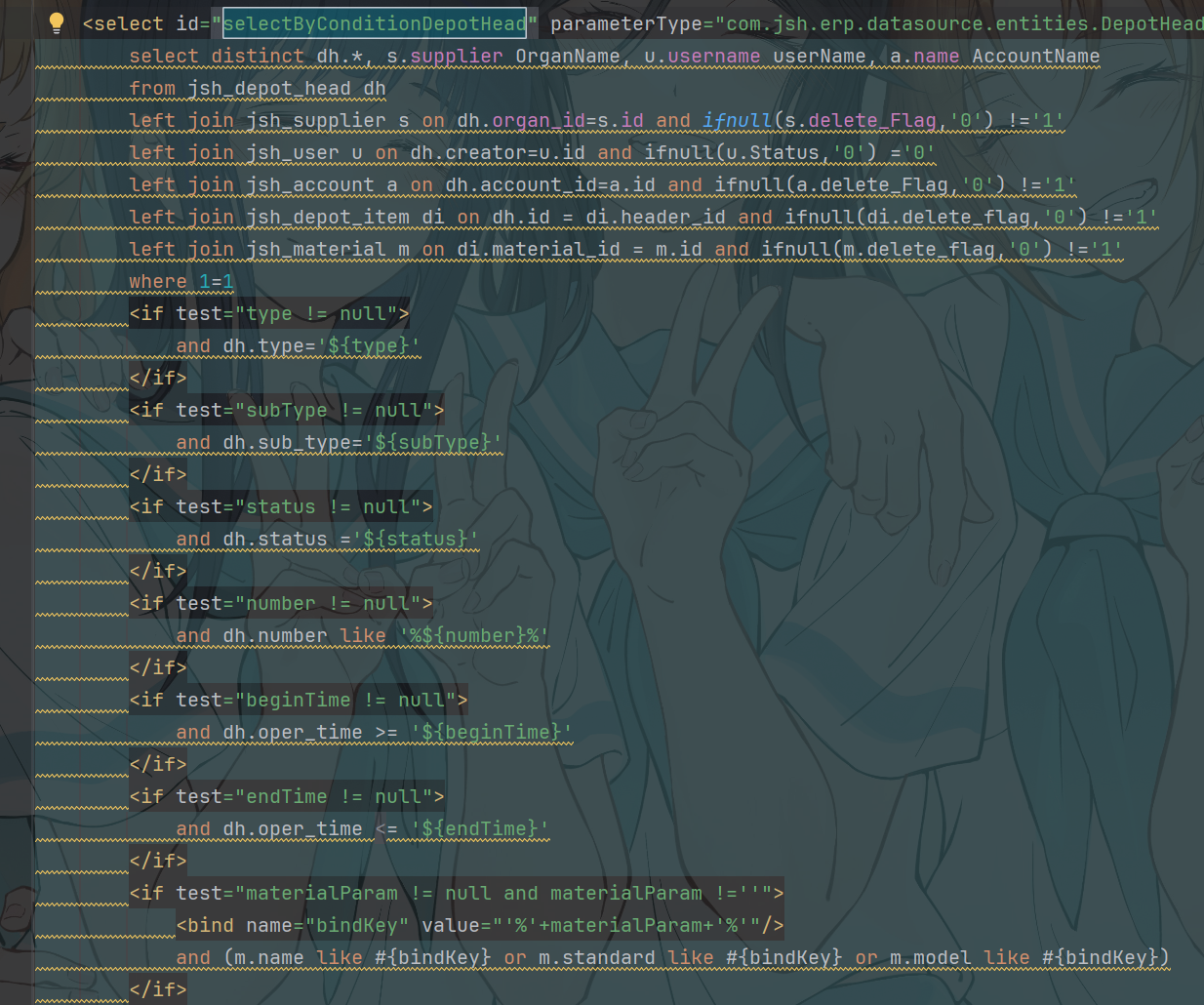Click the 'where' keyword

click(x=158, y=281)
